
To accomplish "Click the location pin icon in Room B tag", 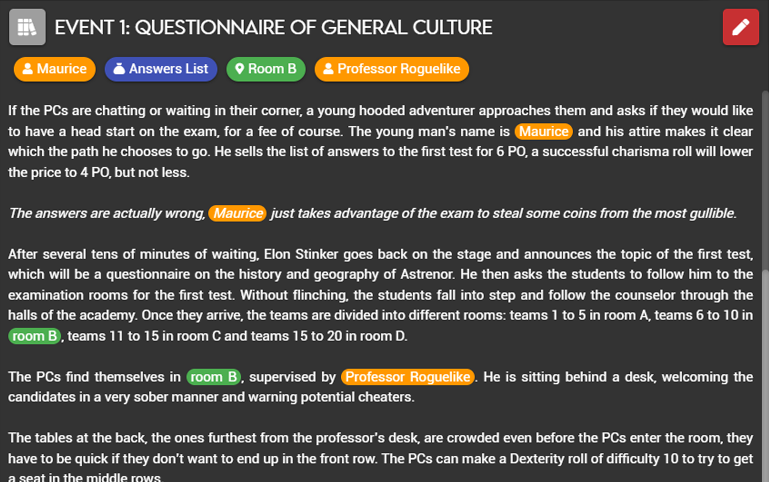I will tap(240, 69).
